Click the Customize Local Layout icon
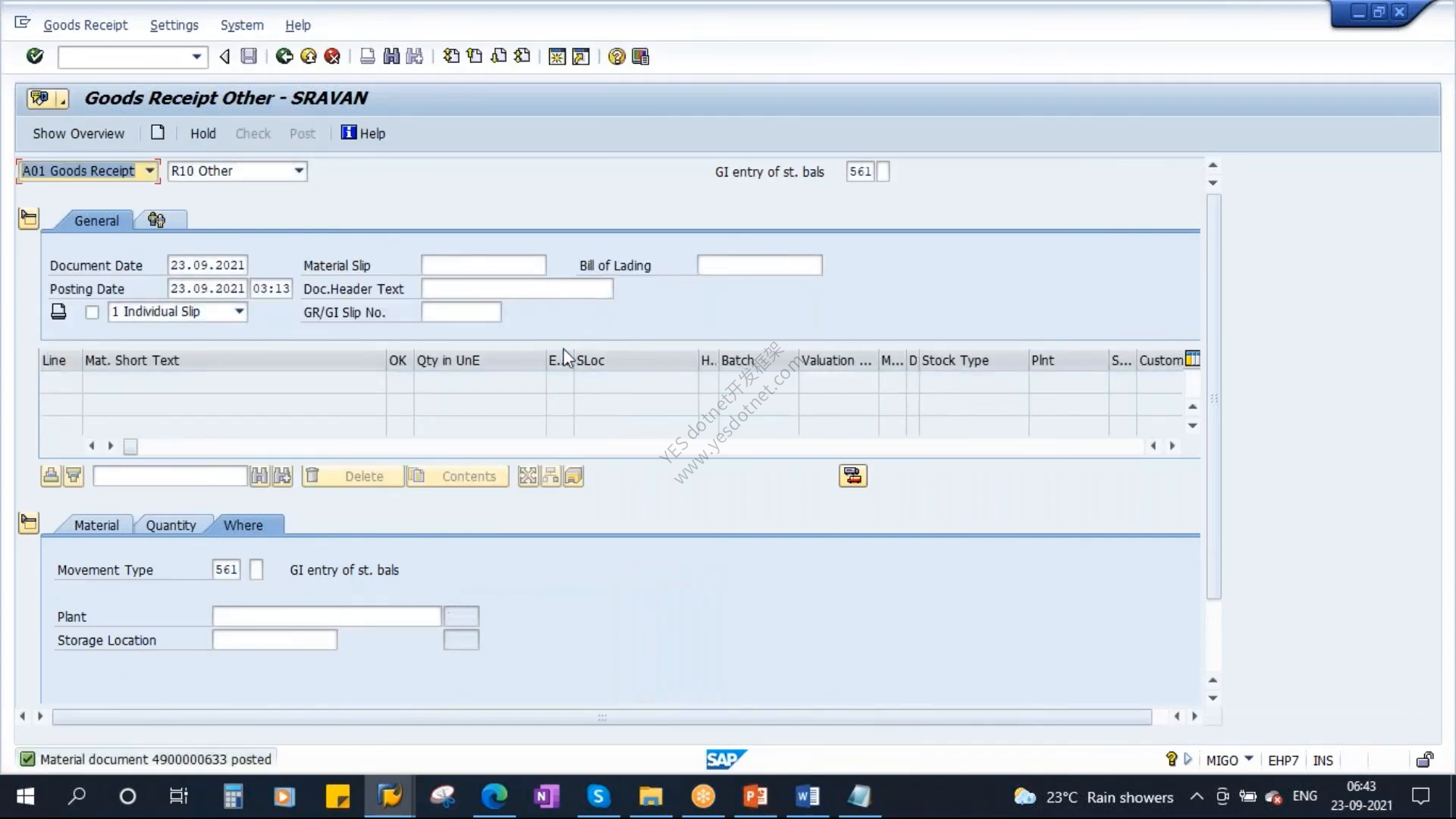This screenshot has height=819, width=1456. point(641,57)
